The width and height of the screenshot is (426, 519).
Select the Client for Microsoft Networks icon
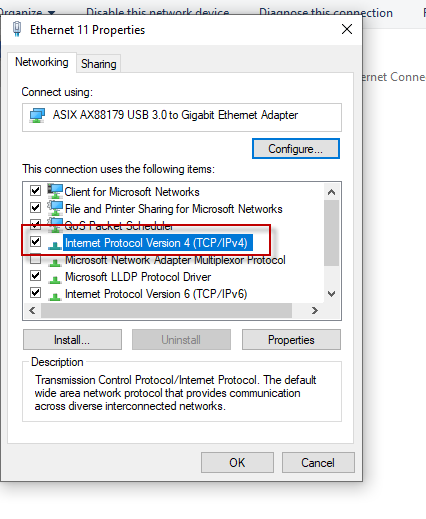click(55, 191)
